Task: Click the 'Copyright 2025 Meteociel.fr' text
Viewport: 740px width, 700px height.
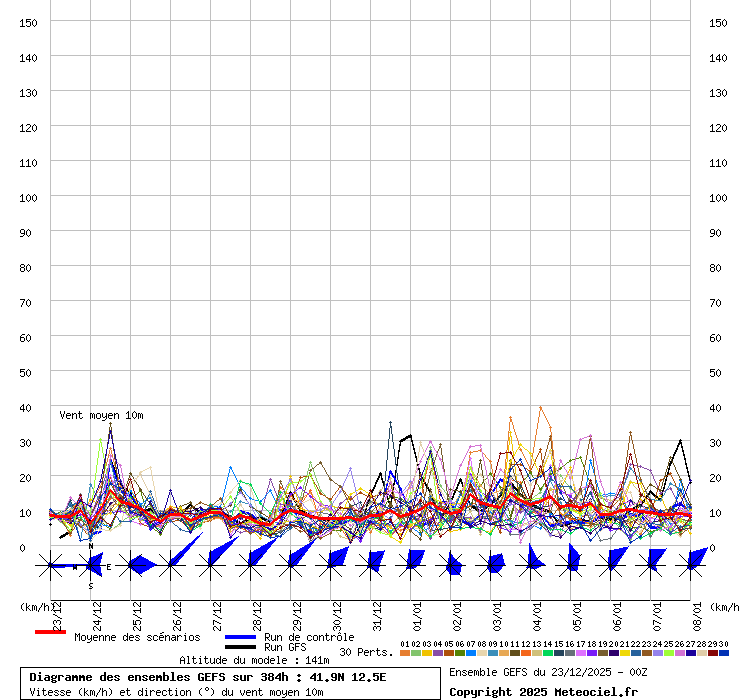Action: pos(543,691)
